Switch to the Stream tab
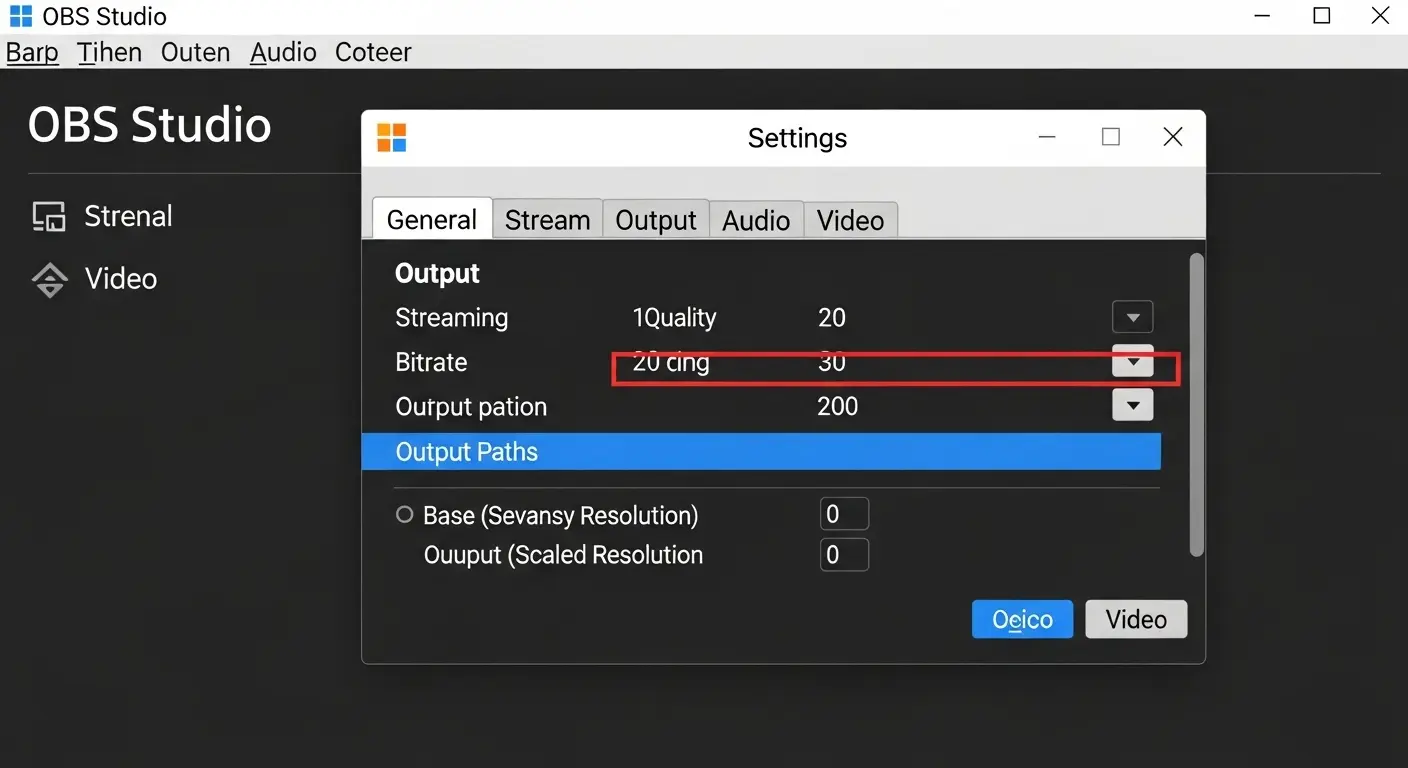The height and width of the screenshot is (768, 1408). click(x=547, y=220)
